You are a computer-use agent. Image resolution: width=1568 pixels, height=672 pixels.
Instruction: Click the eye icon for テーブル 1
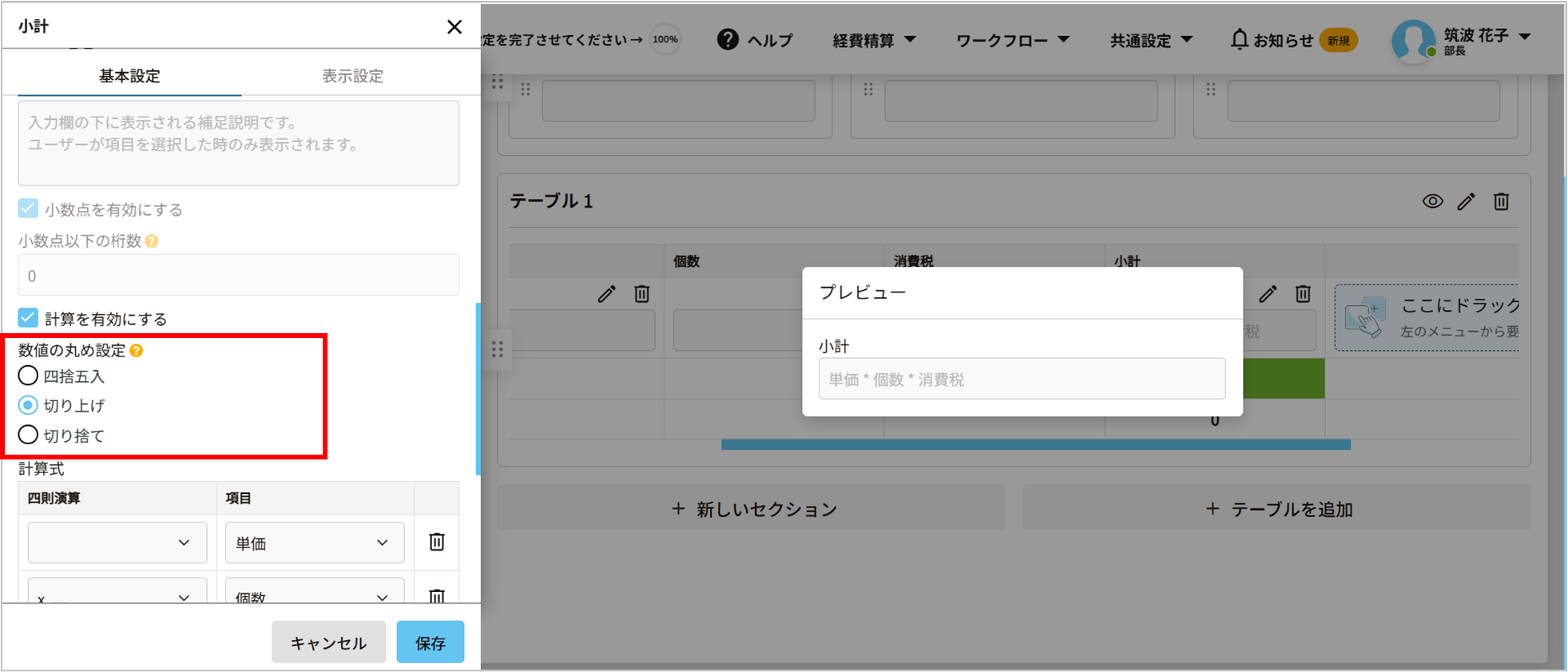(x=1432, y=201)
